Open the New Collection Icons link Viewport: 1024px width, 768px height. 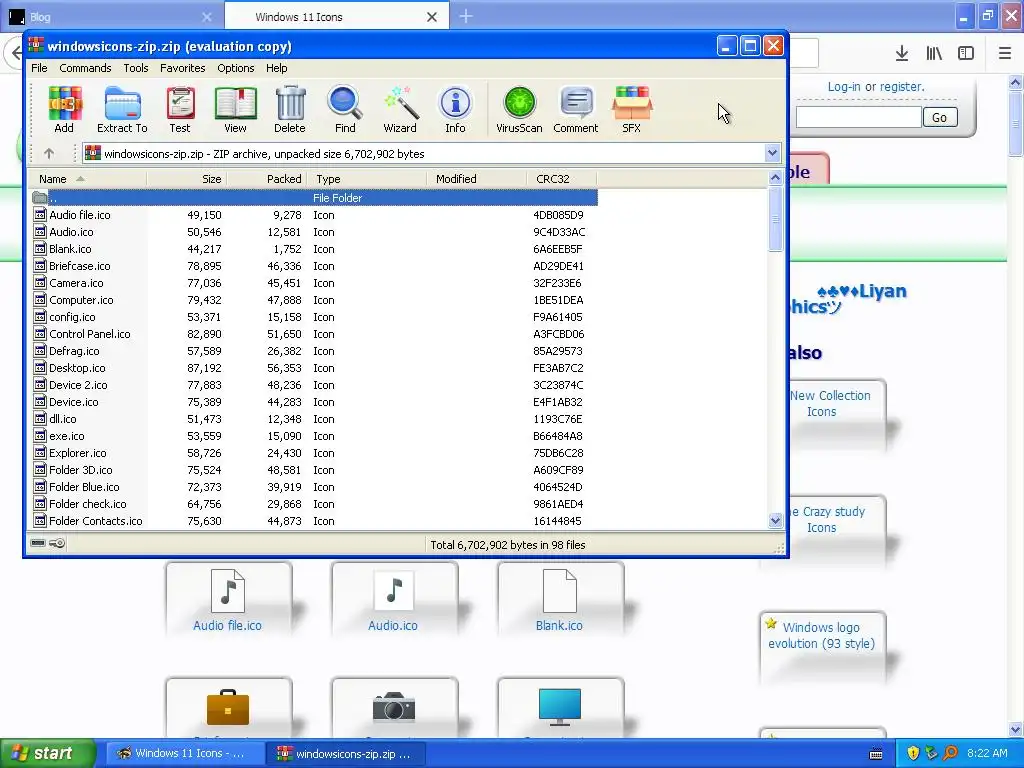(x=830, y=404)
